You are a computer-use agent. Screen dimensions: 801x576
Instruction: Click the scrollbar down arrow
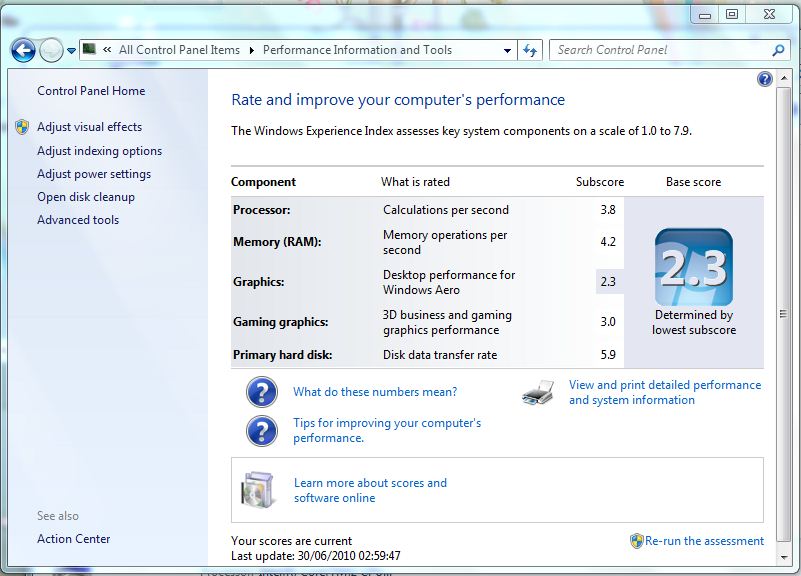coord(784,558)
